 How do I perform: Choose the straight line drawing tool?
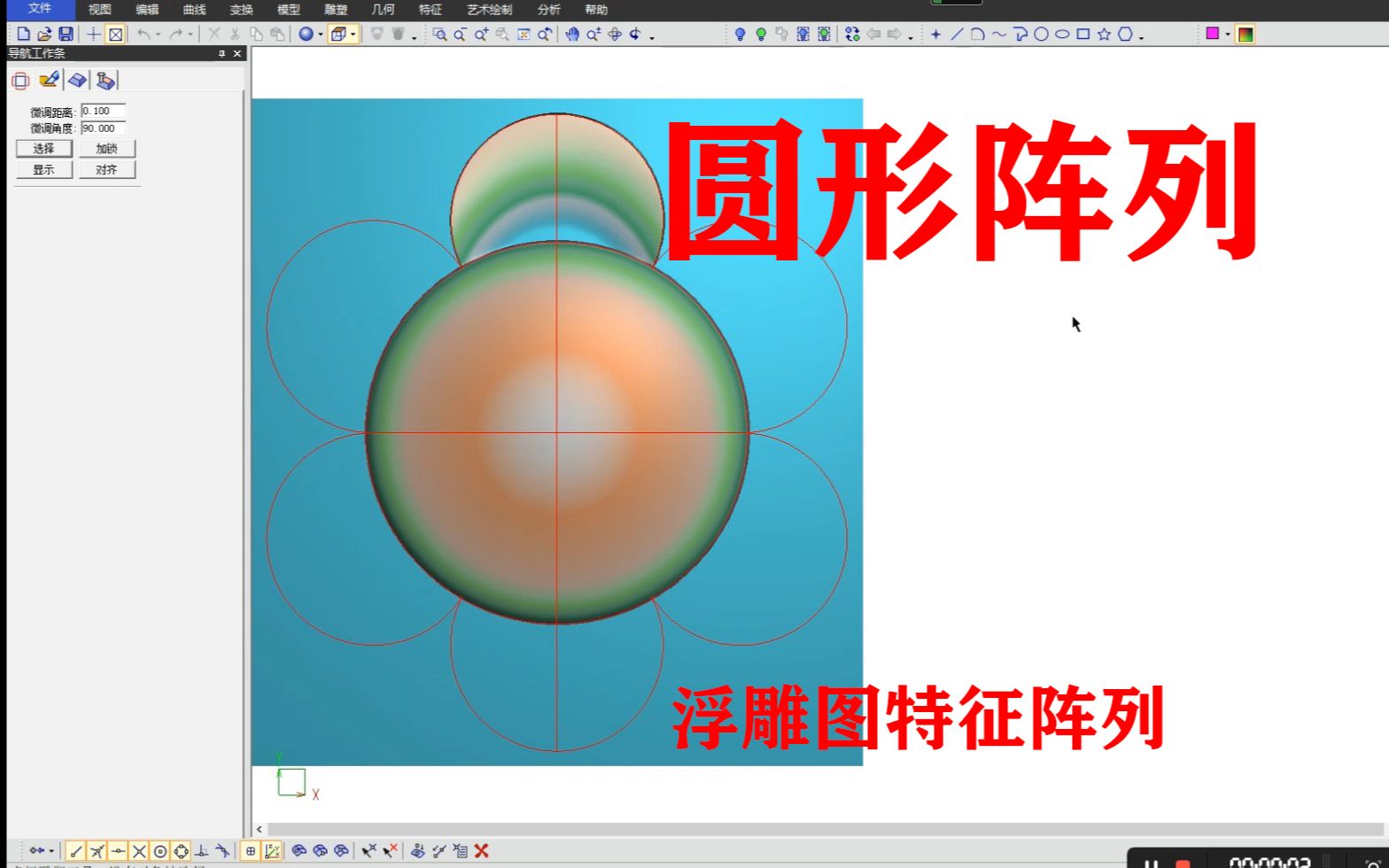[x=957, y=34]
